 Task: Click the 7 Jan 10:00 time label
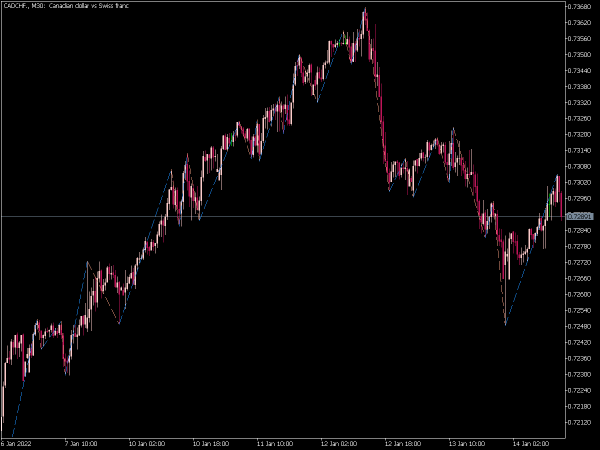[x=81, y=444]
